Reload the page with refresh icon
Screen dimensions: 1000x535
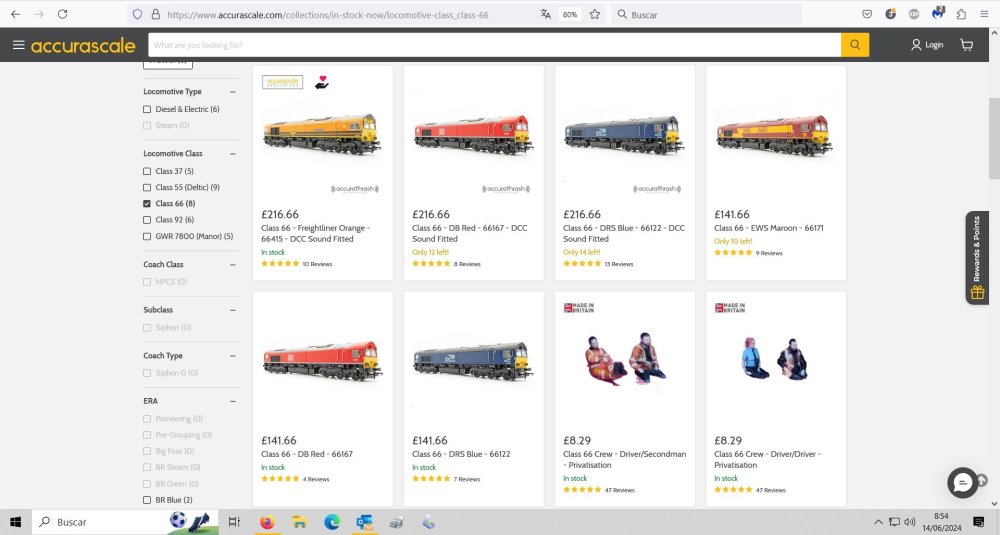click(62, 14)
